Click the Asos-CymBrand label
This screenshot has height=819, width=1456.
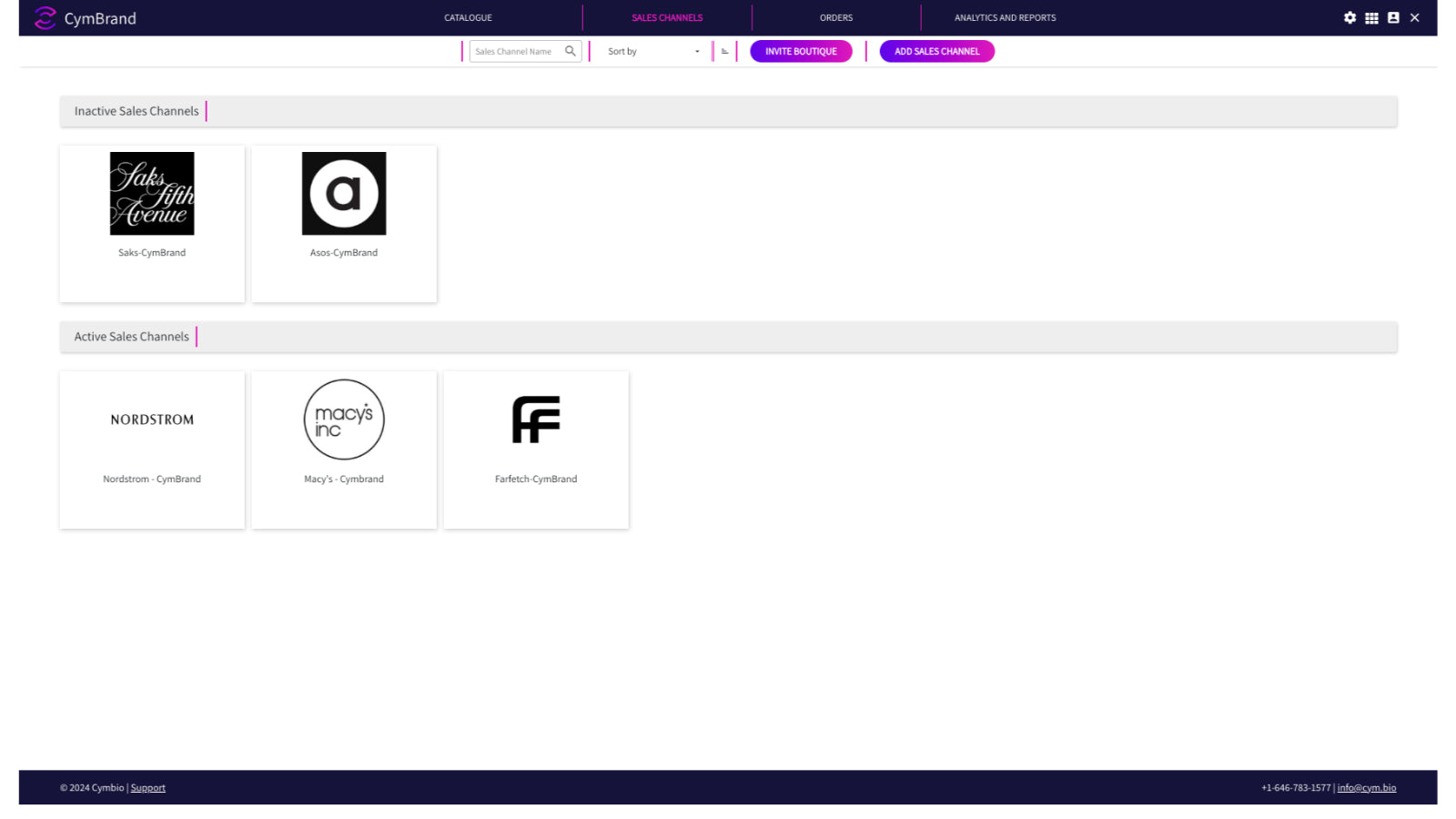[x=344, y=253]
